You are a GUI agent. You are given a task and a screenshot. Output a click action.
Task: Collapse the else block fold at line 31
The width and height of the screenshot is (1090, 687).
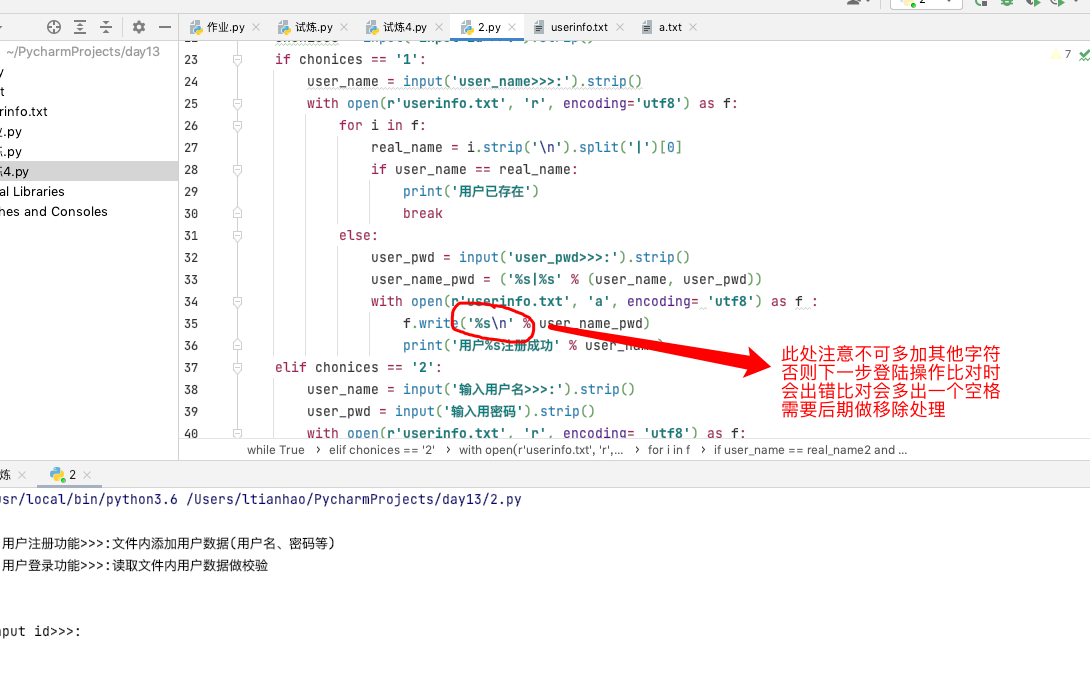[x=237, y=236]
